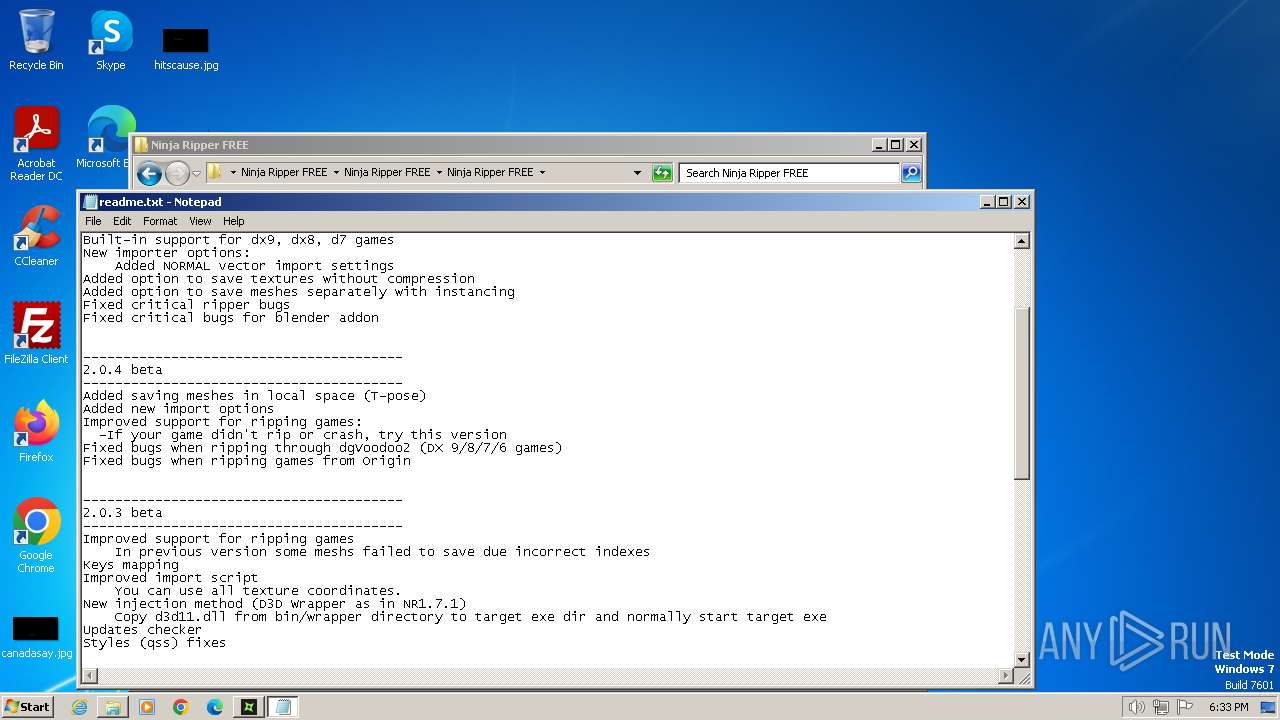Click the text line "2.0.4 beta"
The width and height of the screenshot is (1280, 720).
pos(122,370)
